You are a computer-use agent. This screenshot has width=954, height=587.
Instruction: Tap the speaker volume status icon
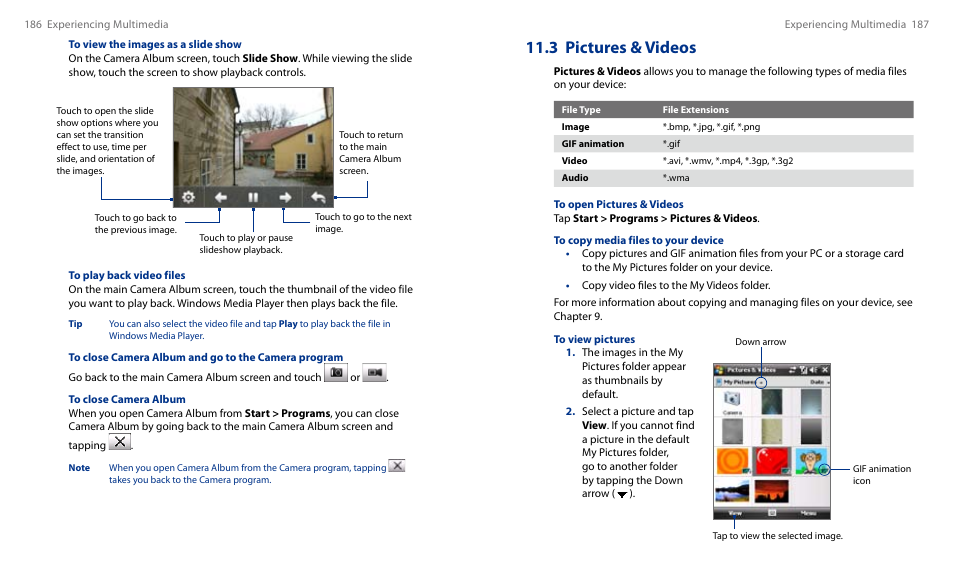coord(813,370)
